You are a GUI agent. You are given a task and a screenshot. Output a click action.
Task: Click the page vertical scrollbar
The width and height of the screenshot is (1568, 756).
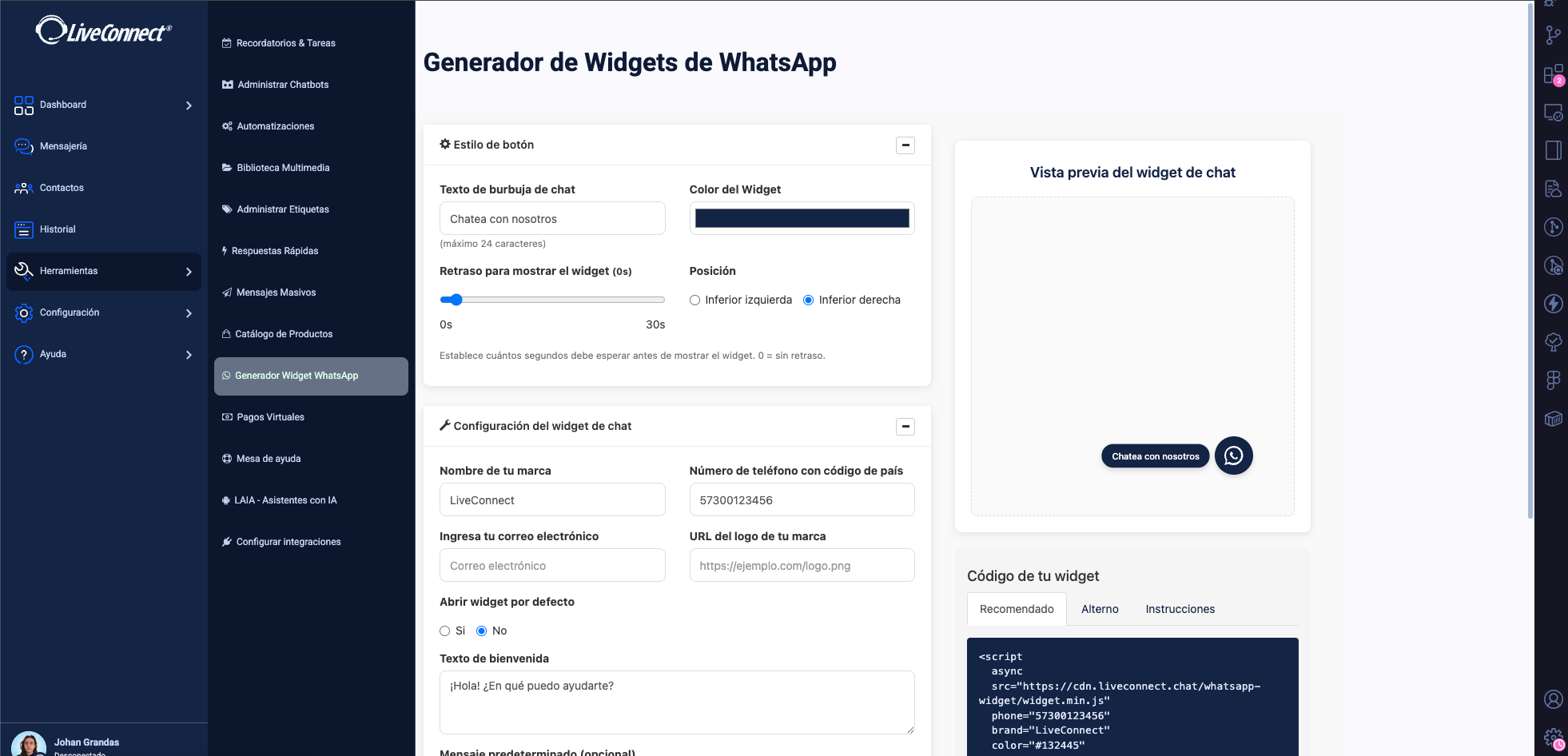tap(1530, 260)
